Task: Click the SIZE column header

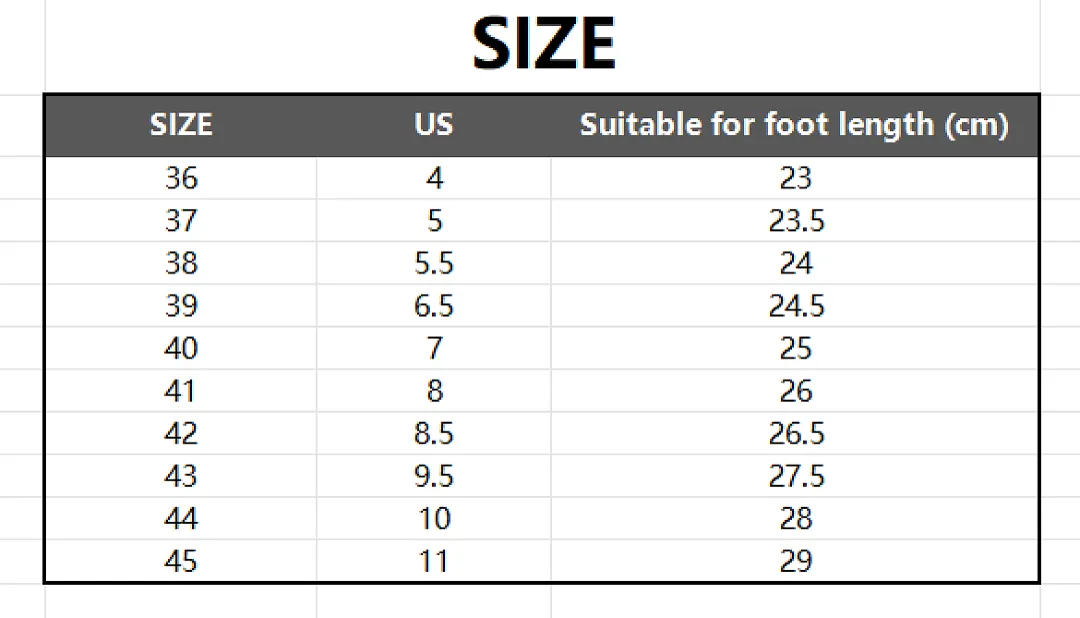Action: [x=181, y=125]
